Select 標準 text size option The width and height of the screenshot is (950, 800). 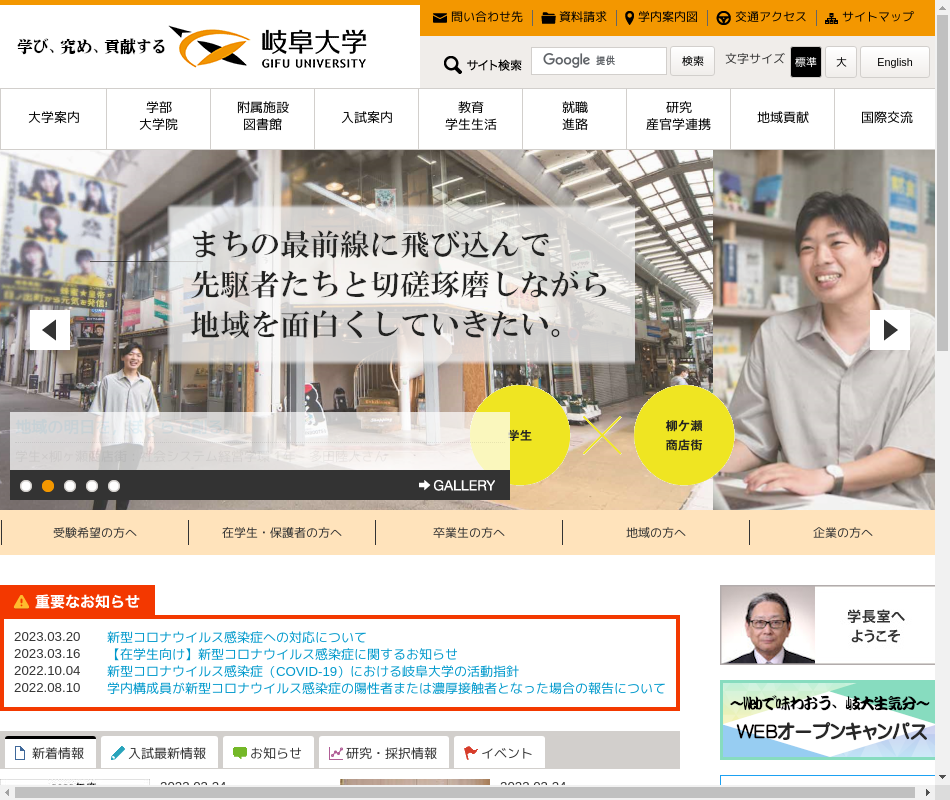click(805, 62)
